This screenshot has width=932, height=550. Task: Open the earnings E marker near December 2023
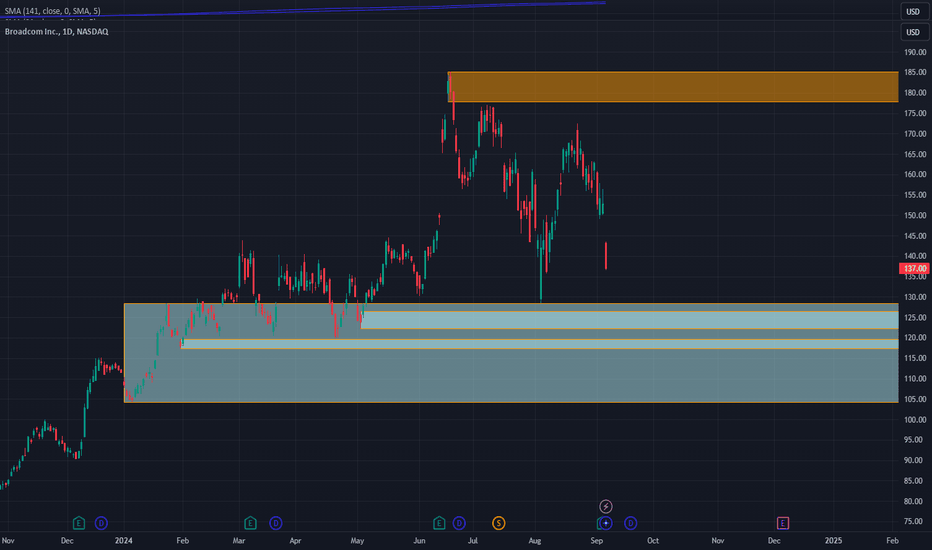pos(78,523)
